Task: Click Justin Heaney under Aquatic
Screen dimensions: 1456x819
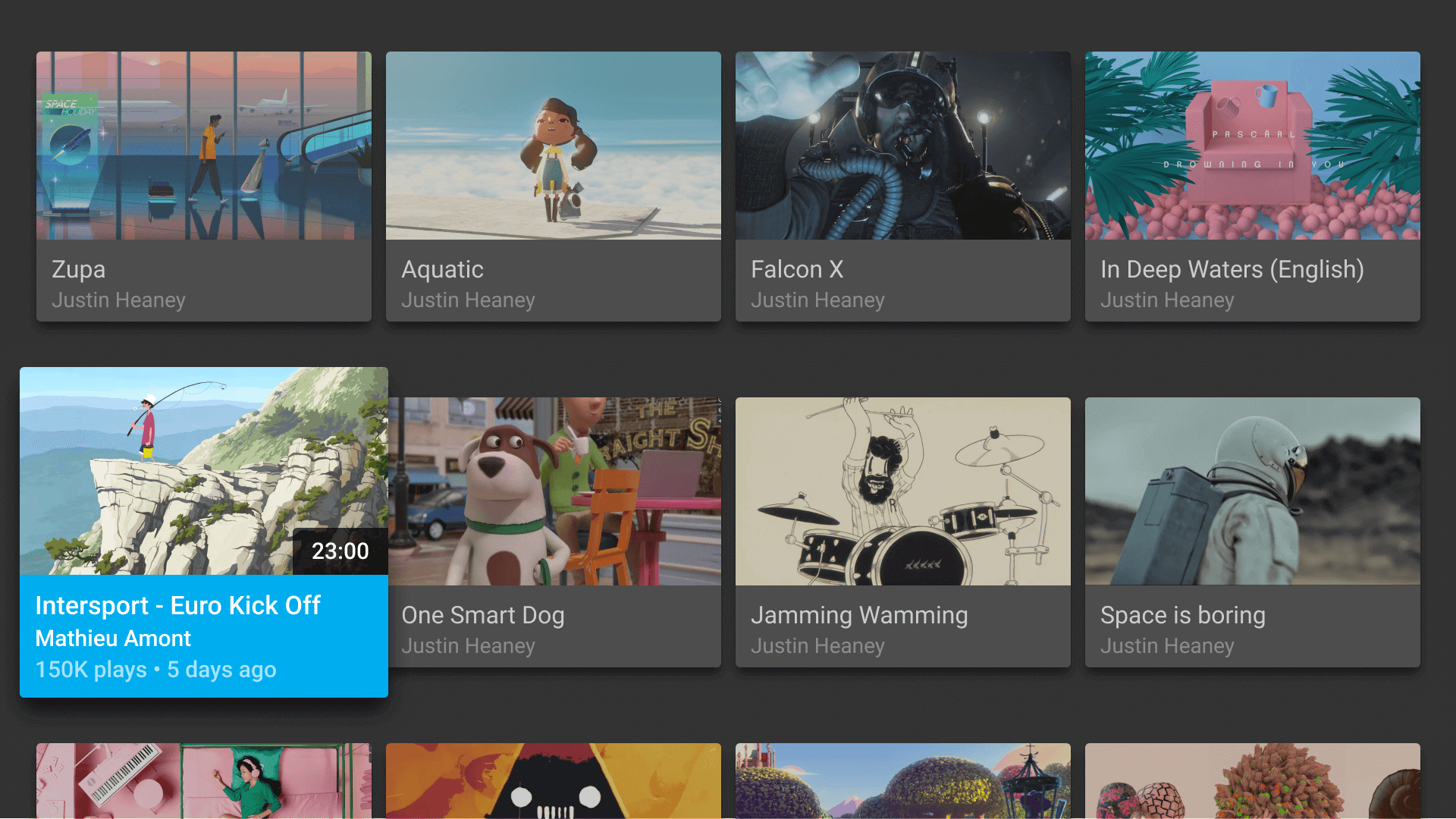Action: click(468, 300)
